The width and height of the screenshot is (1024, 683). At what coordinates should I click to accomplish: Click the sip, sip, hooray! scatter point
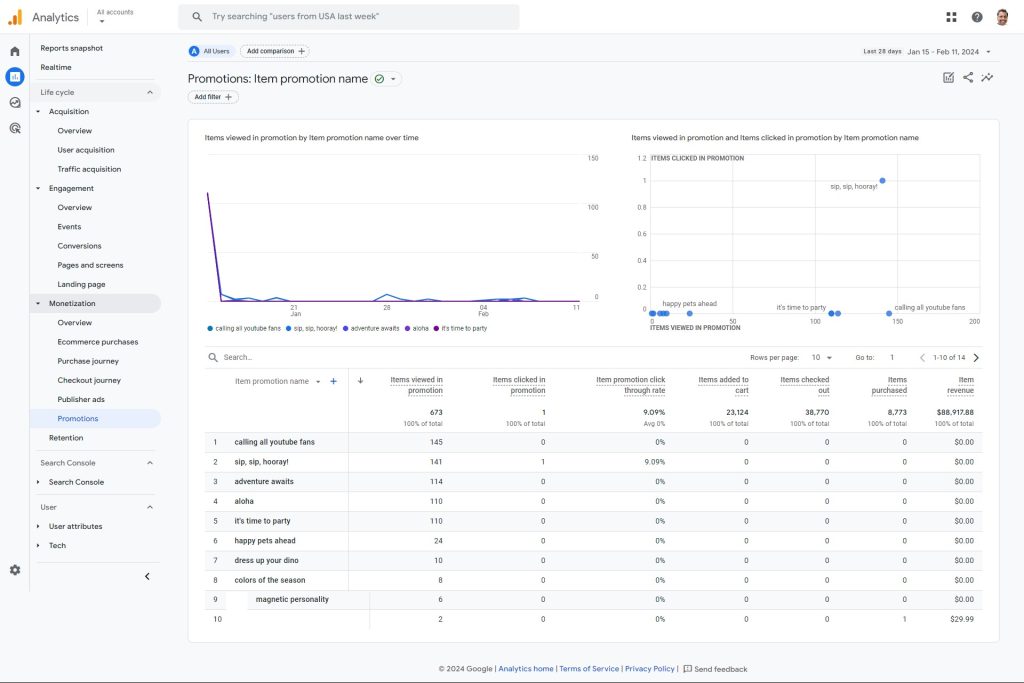pos(882,181)
